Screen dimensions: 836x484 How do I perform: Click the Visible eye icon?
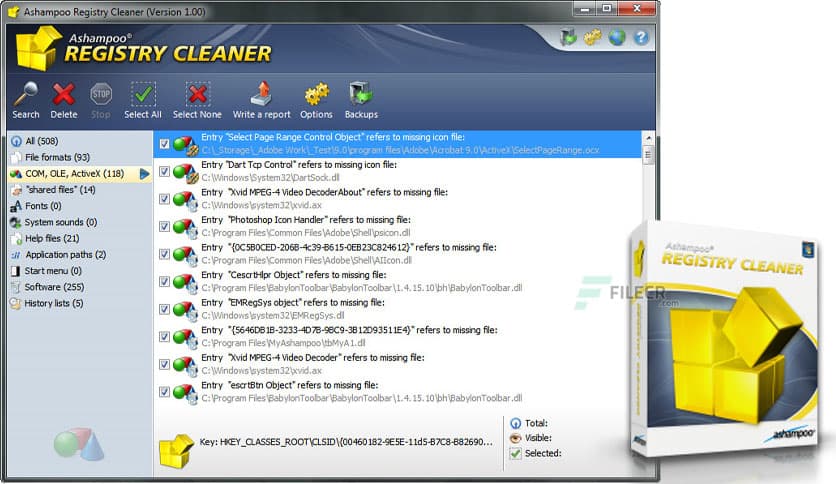coord(516,438)
